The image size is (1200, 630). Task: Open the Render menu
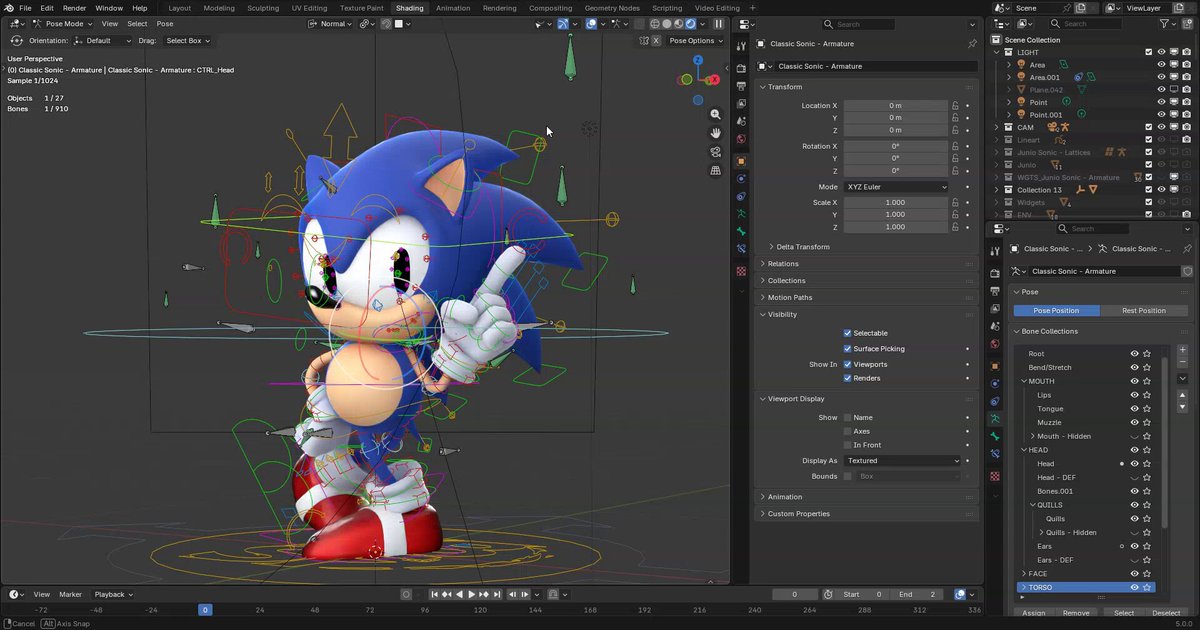[x=74, y=8]
